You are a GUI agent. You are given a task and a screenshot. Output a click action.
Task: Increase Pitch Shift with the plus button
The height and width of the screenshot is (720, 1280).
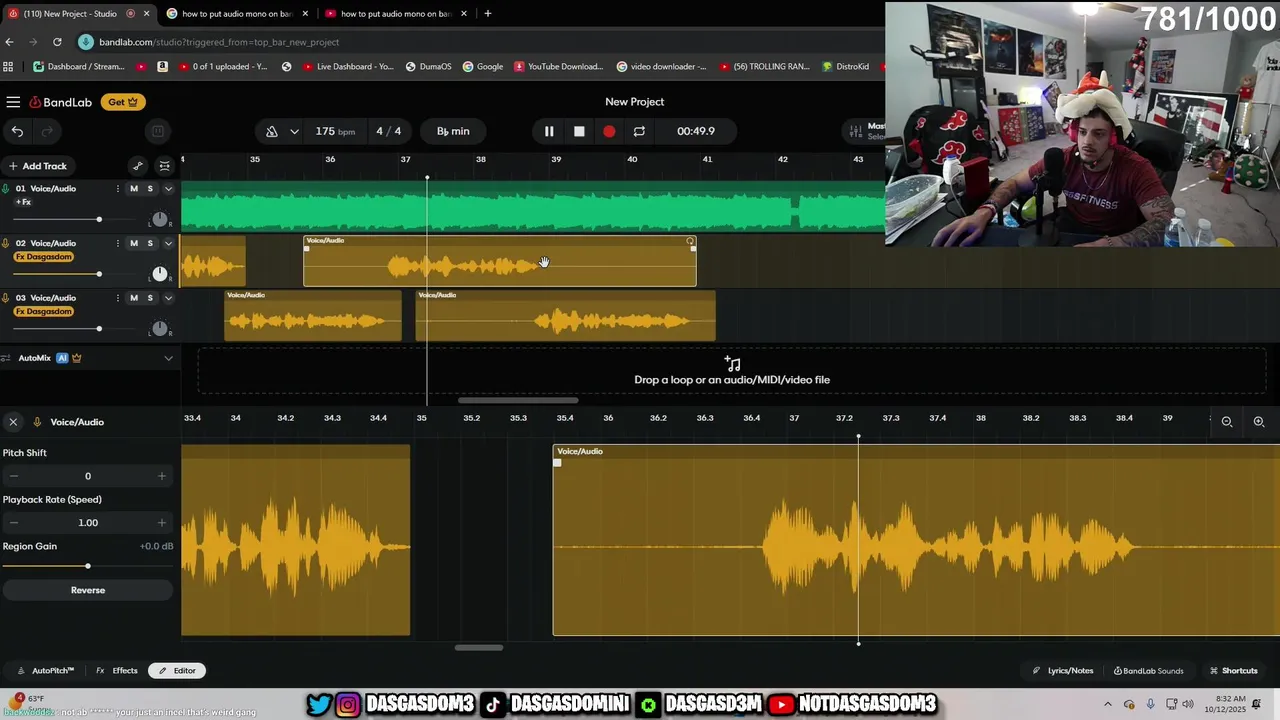tap(162, 476)
